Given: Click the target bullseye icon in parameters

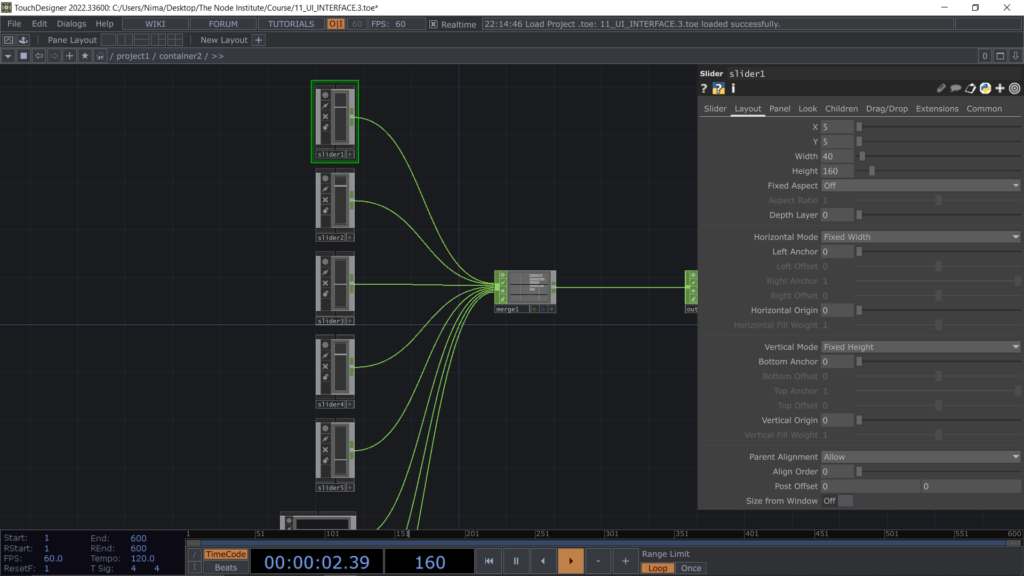Looking at the screenshot, I should pos(1014,88).
